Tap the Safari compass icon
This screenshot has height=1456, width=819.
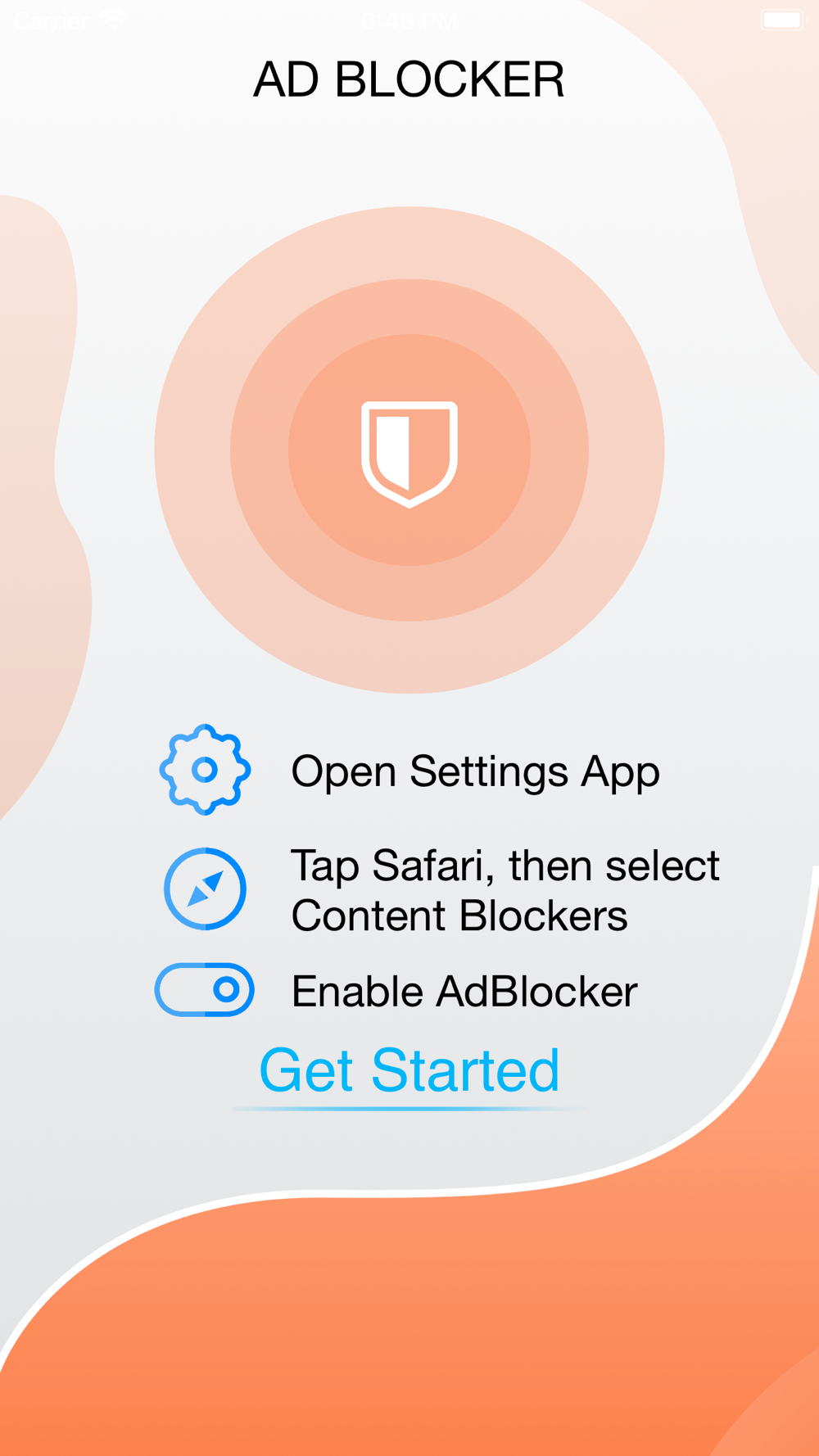tap(205, 889)
